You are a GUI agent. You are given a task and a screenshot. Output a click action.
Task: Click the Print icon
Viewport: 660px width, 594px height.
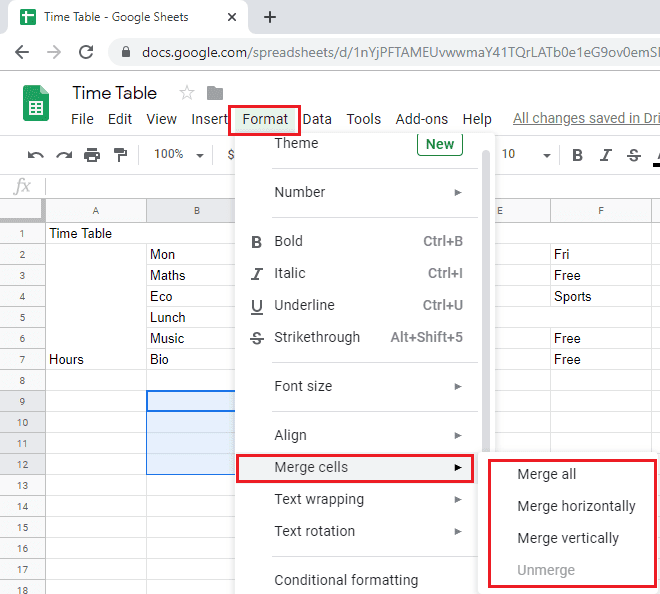[x=92, y=155]
